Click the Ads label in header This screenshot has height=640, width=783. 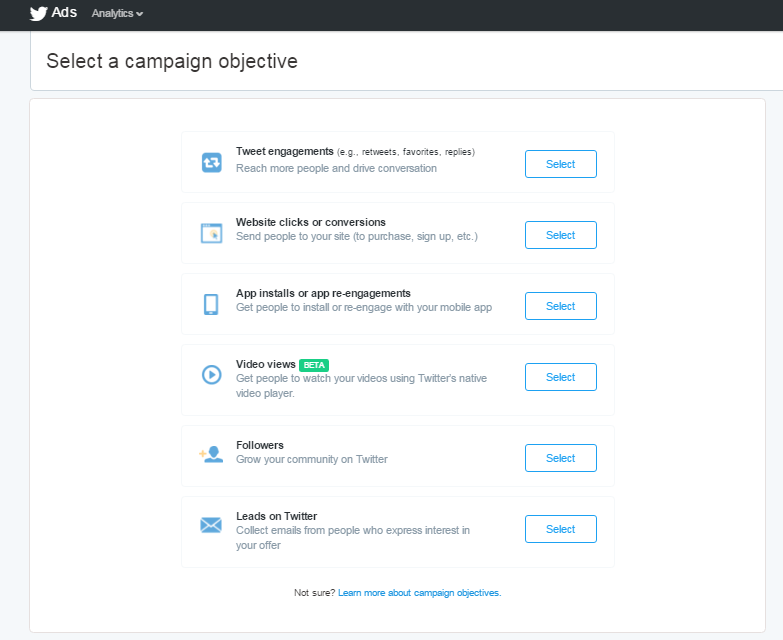coord(64,12)
